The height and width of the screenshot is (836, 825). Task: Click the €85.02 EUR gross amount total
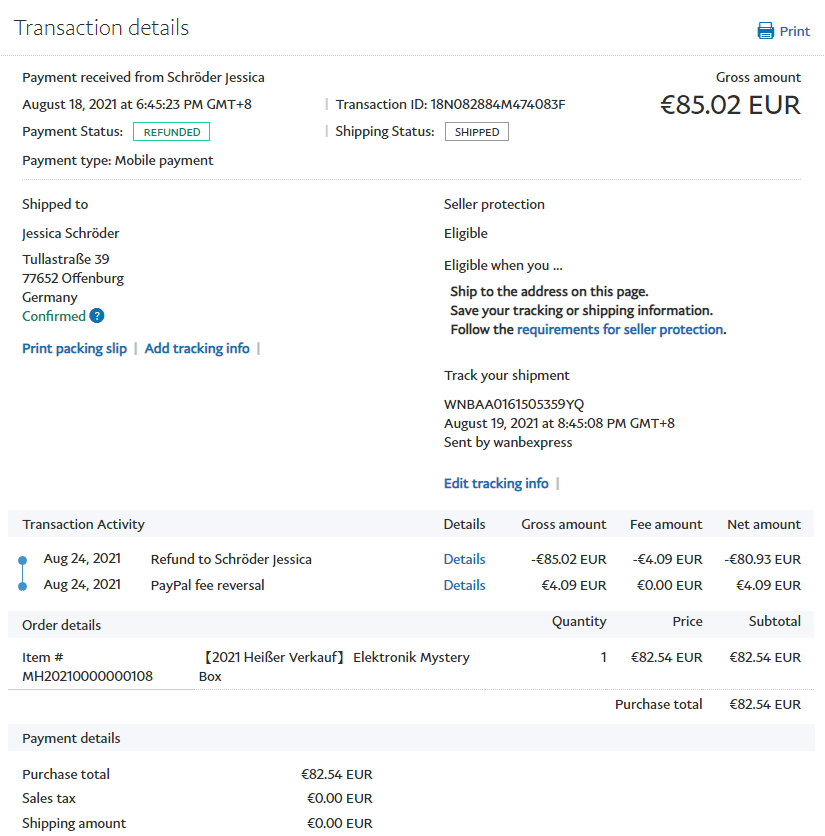(x=730, y=105)
